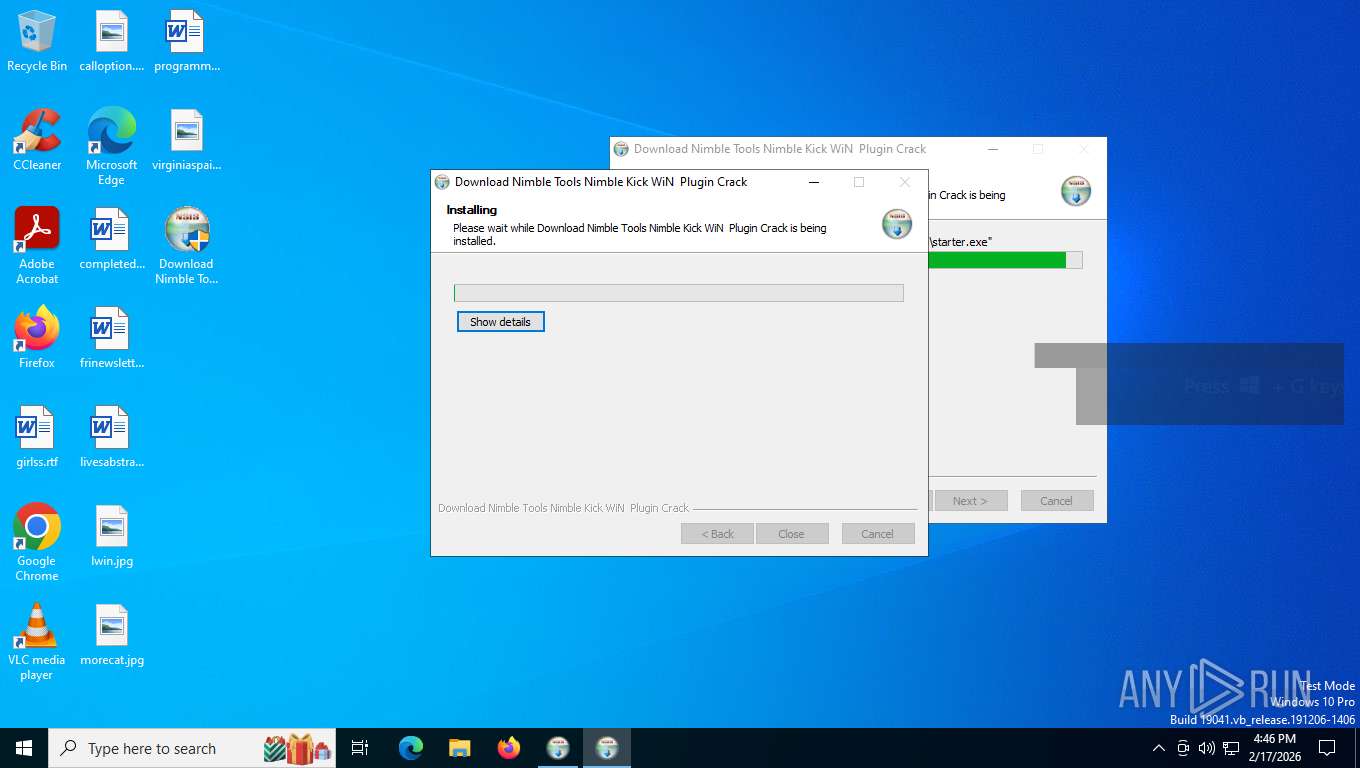Open the lwin.jpg image file
1360x768 pixels.
[112, 537]
